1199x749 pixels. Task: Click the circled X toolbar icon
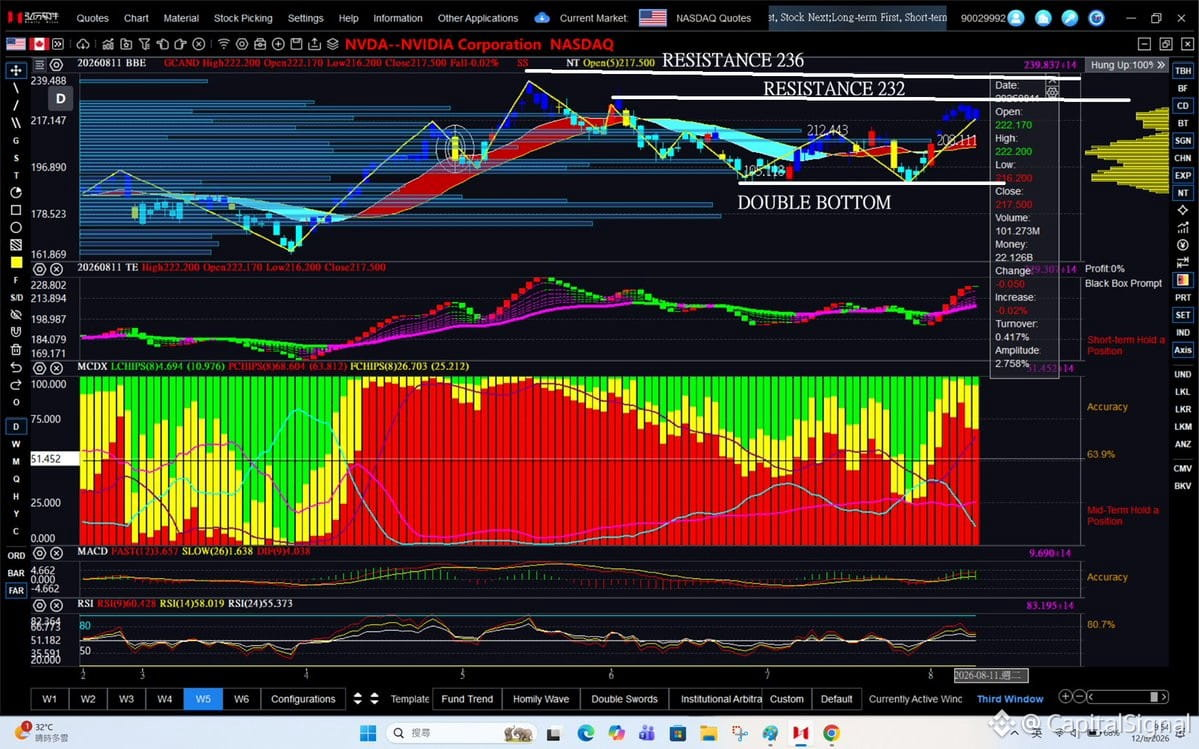tap(199, 44)
